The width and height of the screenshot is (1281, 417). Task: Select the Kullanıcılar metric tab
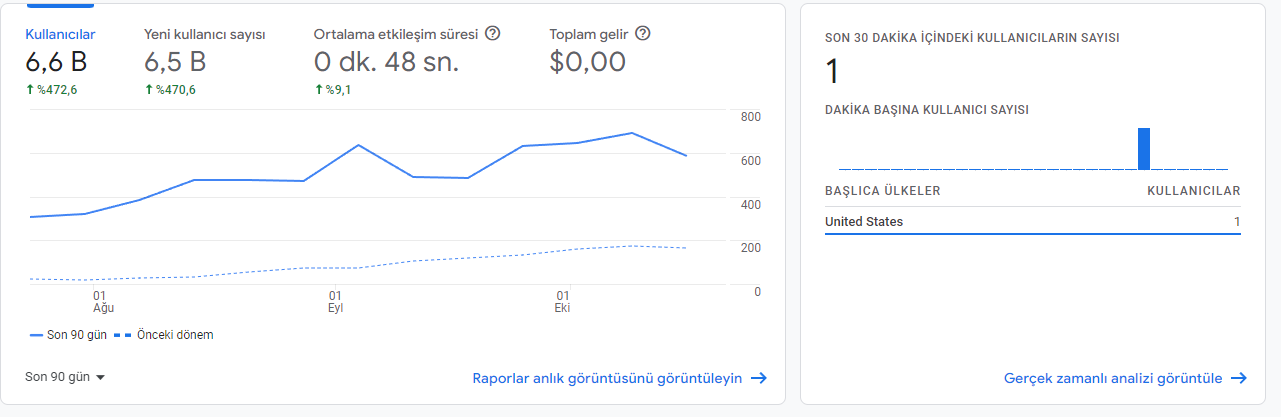point(60,34)
